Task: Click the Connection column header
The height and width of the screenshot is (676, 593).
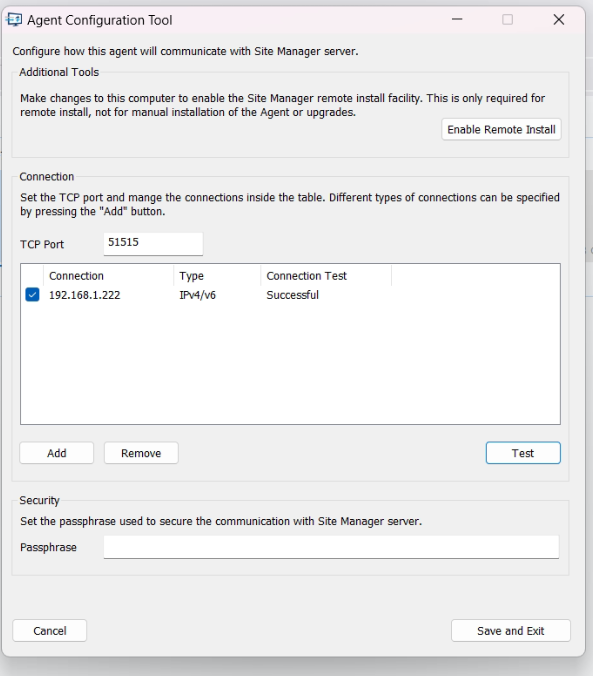Action: coord(109,276)
